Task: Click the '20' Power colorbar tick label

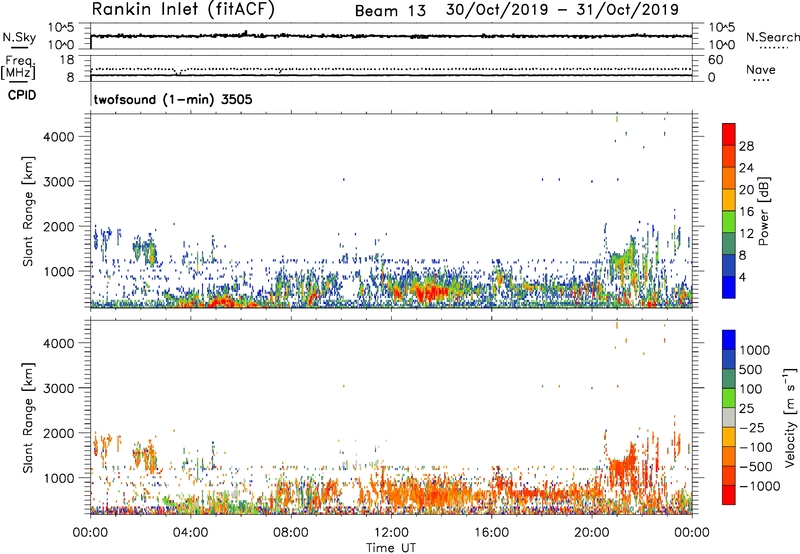Action: pos(746,190)
